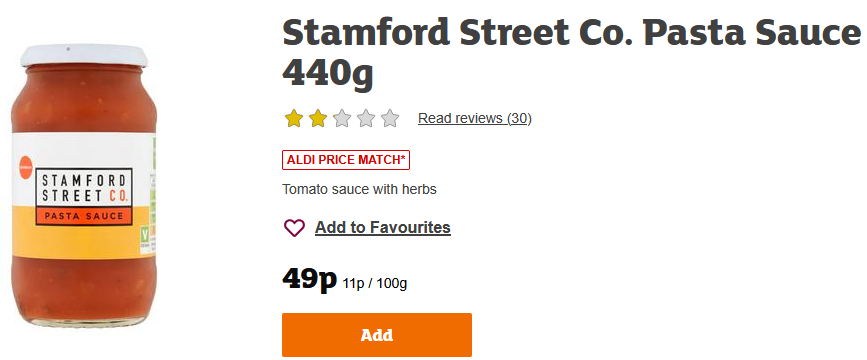
Task: Click the fifth grey rating star
Action: 390,118
